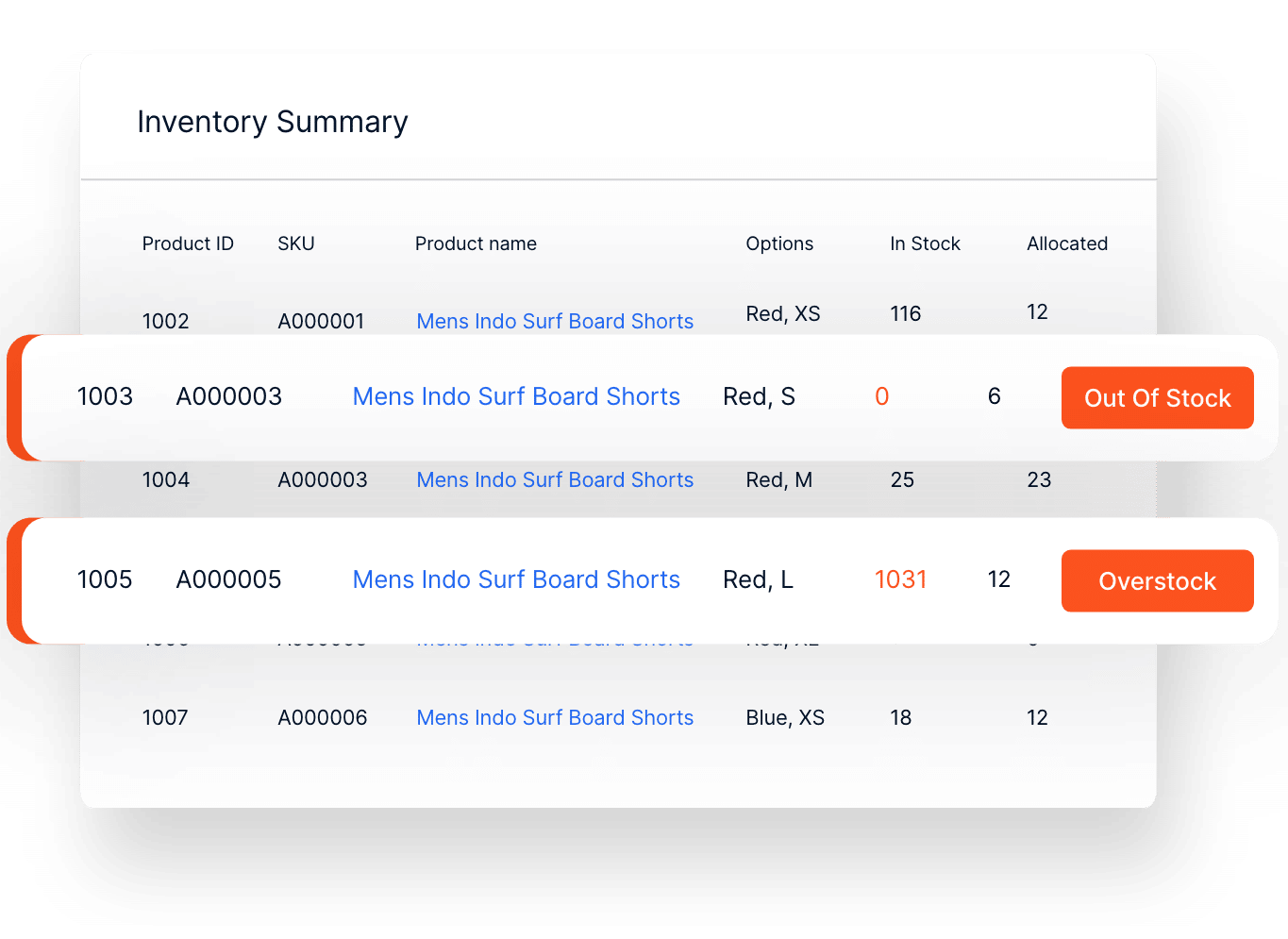Open product link in row 1005
This screenshot has width=1288, height=939.
coord(516,579)
